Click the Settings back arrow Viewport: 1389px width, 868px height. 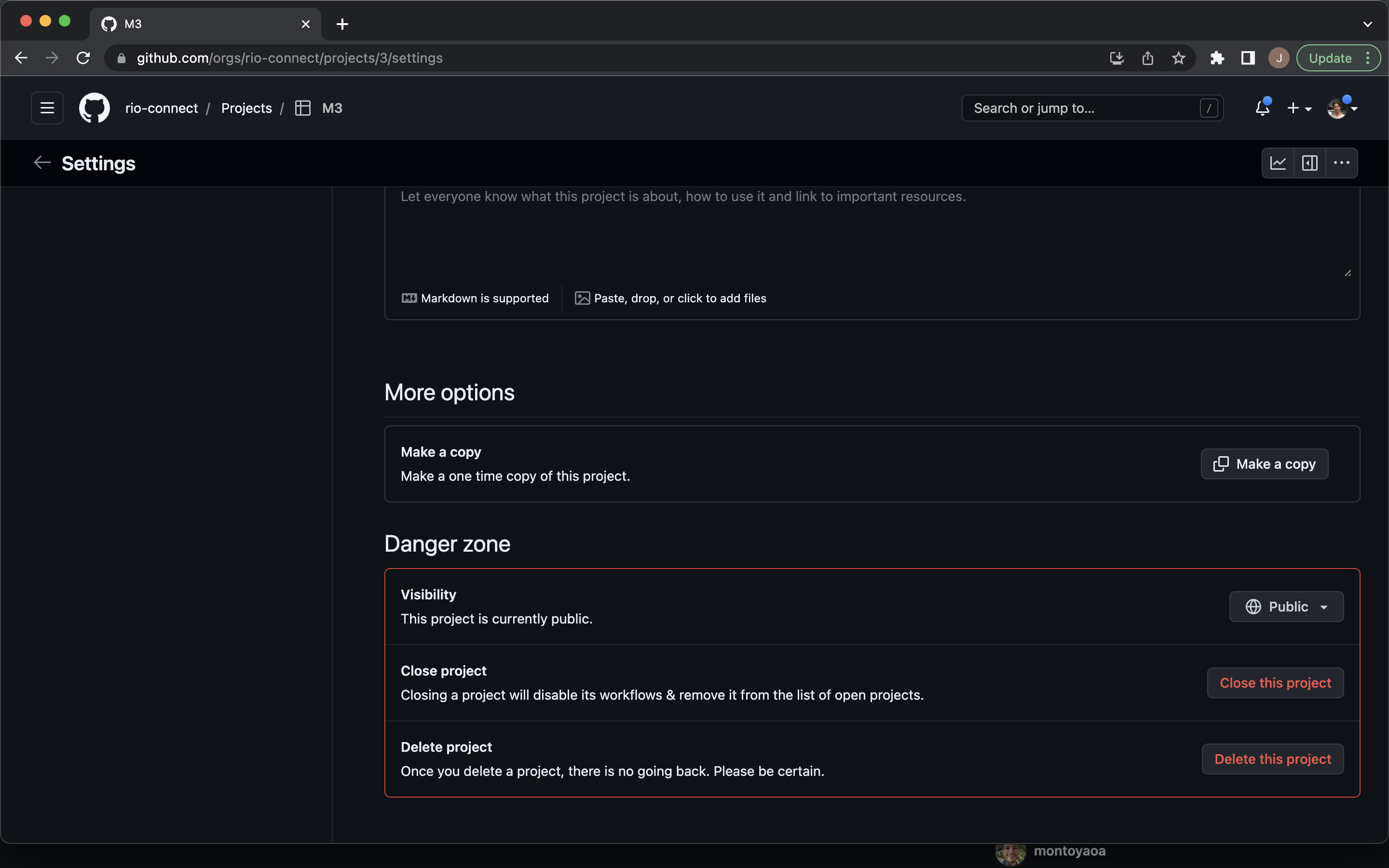(x=42, y=163)
